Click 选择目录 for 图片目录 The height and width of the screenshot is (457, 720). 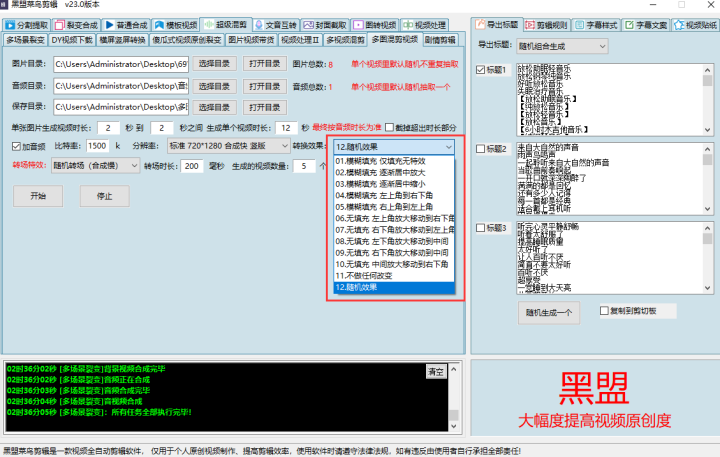[x=214, y=64]
